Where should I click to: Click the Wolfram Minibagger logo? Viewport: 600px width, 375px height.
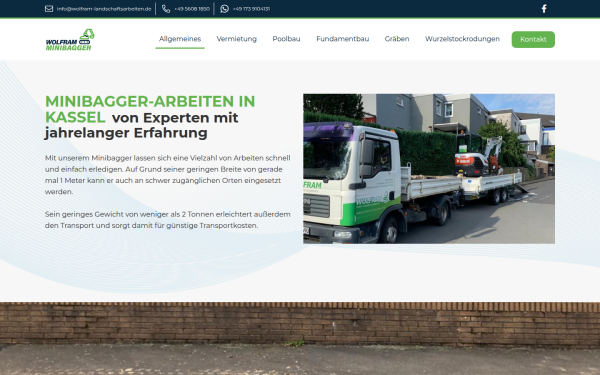click(70, 39)
